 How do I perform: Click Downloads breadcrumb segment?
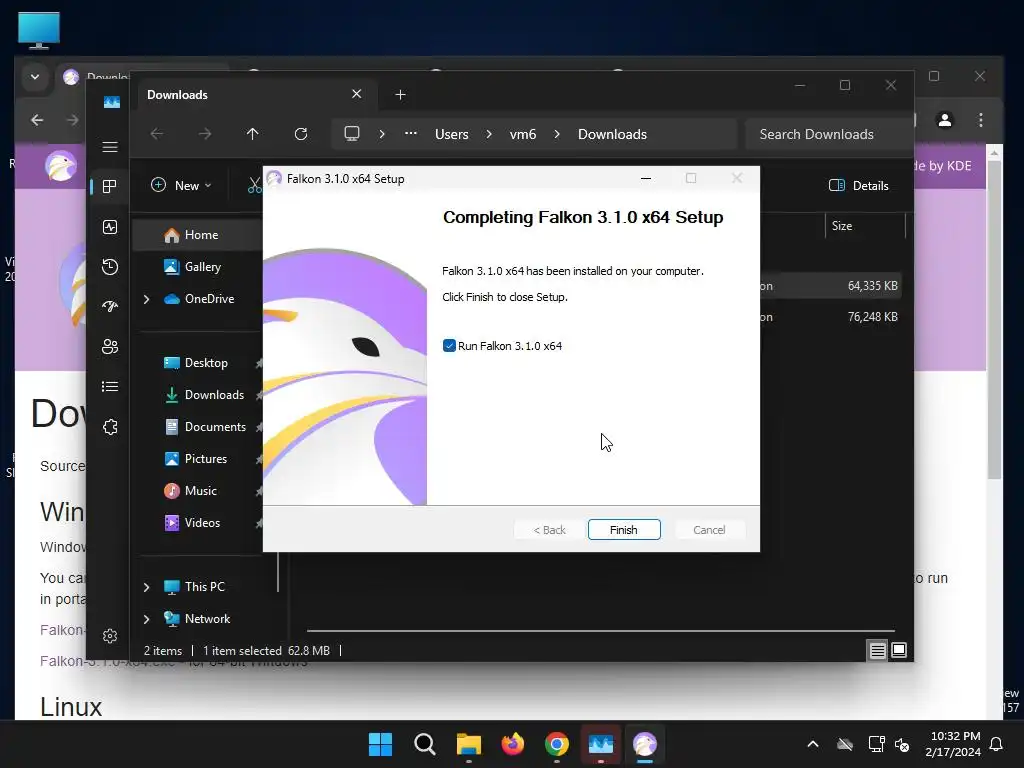click(612, 134)
